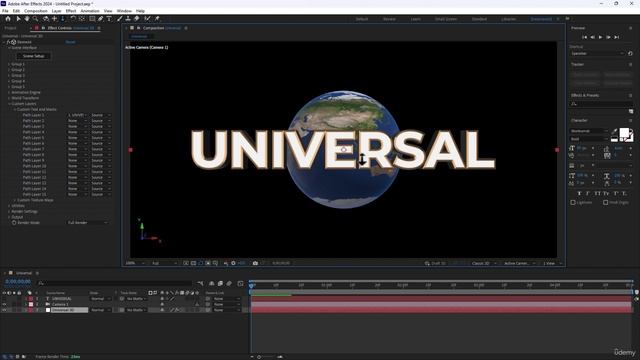Image resolution: width=640 pixels, height=360 pixels.
Task: Expand Group 3 in Effect Controls
Action: click(9, 76)
